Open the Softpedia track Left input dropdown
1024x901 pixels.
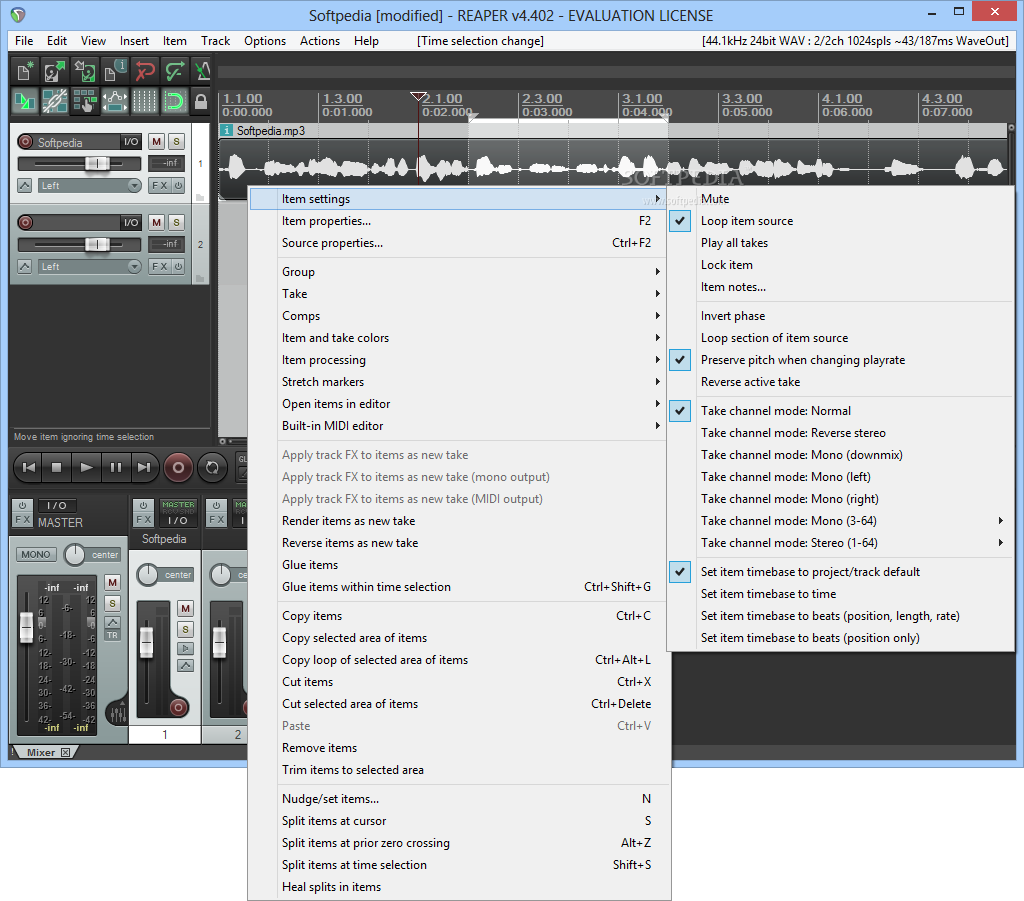click(89, 186)
